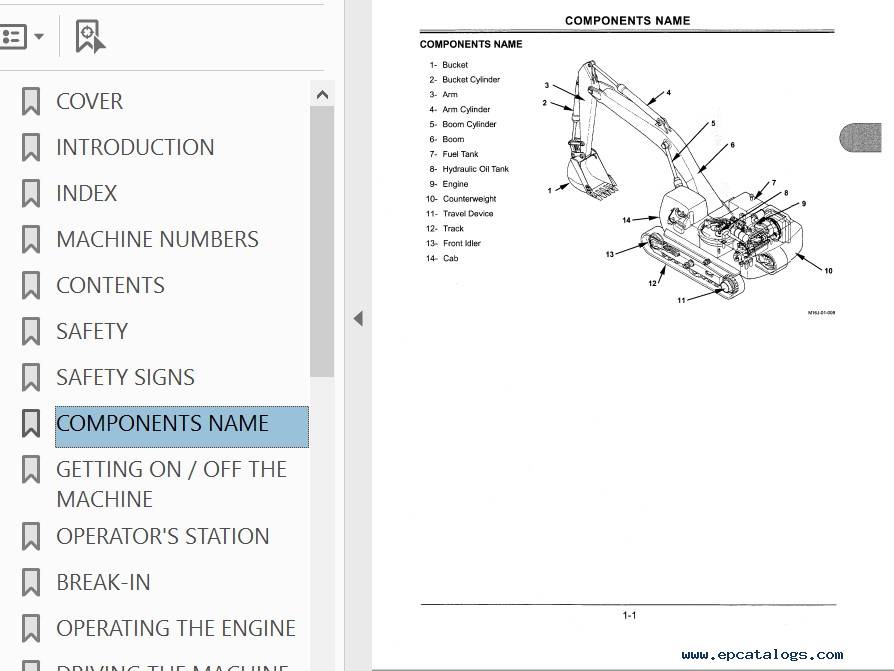Click the 'Boom Cylinder' legend entry
894x671 pixels.
469,124
